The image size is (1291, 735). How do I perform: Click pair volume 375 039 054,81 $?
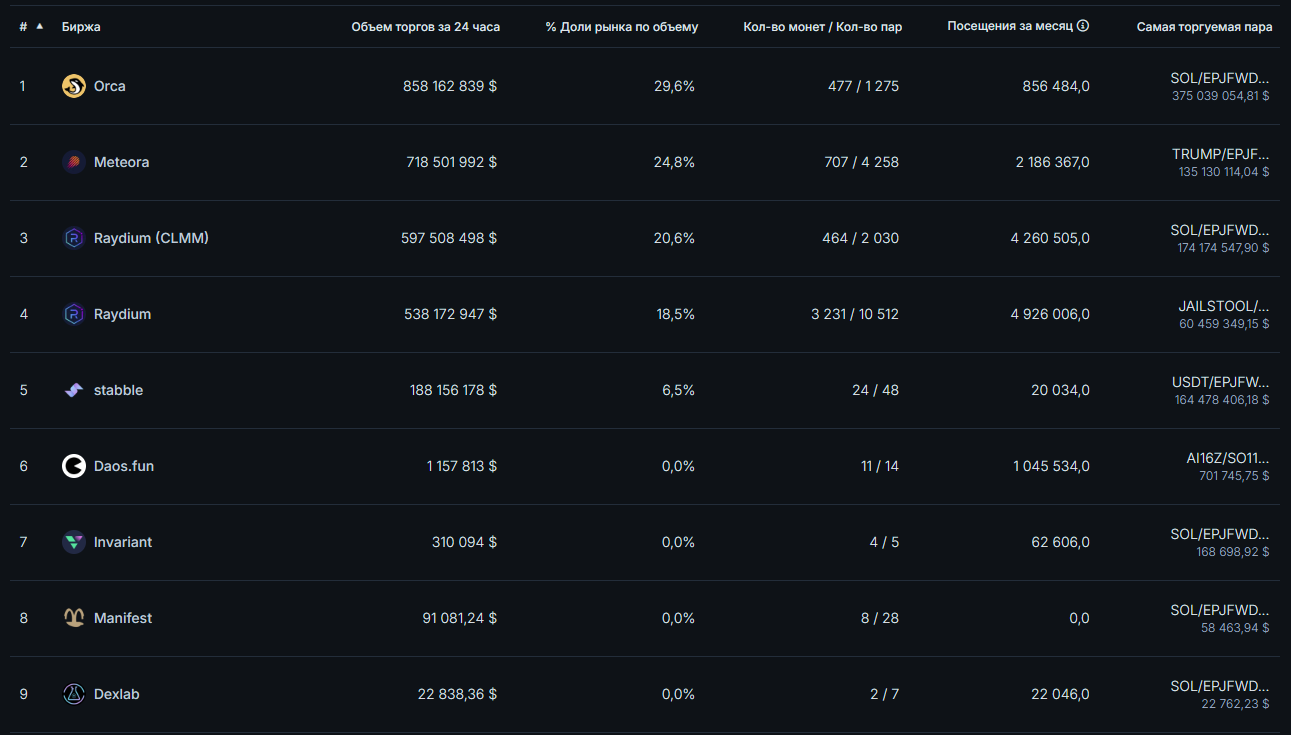click(1220, 96)
